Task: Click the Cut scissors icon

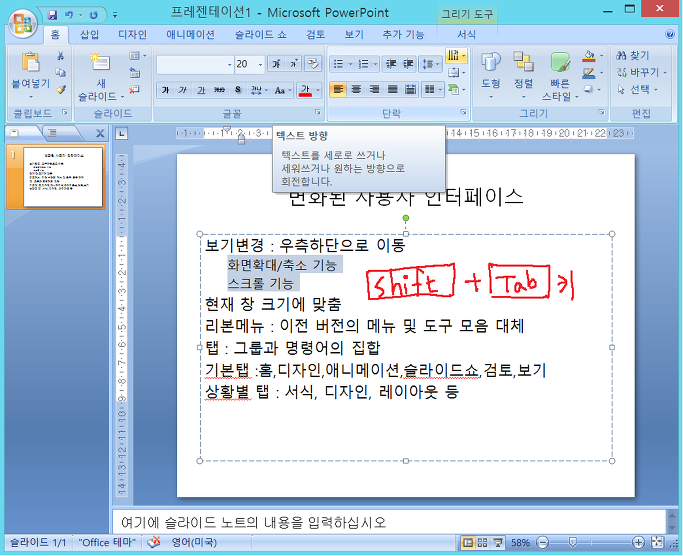Action: [61, 56]
